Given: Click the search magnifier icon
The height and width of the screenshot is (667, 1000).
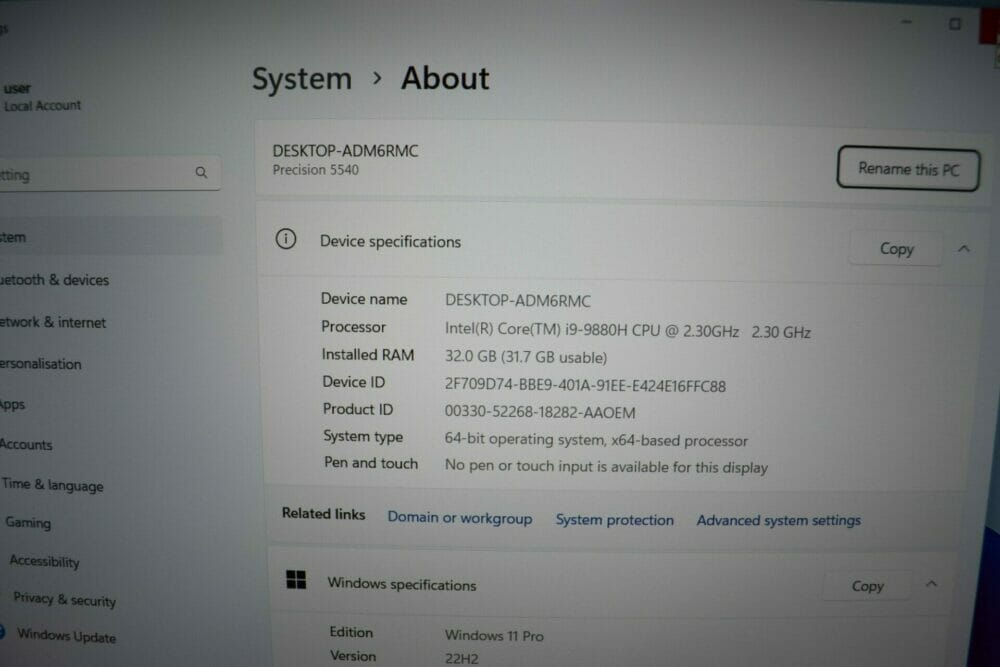Looking at the screenshot, I should [x=202, y=172].
